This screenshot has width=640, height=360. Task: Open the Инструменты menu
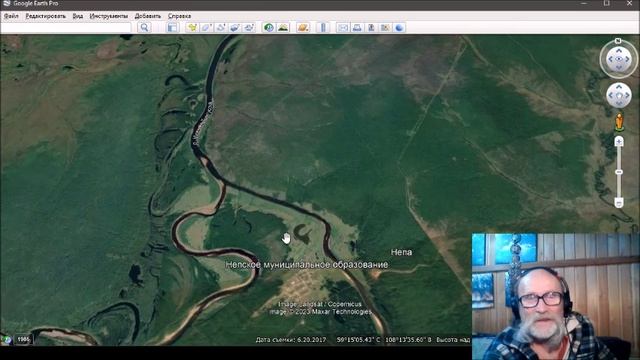click(109, 16)
